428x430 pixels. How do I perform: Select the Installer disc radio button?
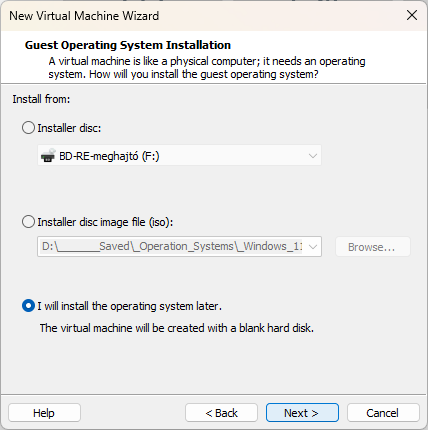(x=28, y=128)
